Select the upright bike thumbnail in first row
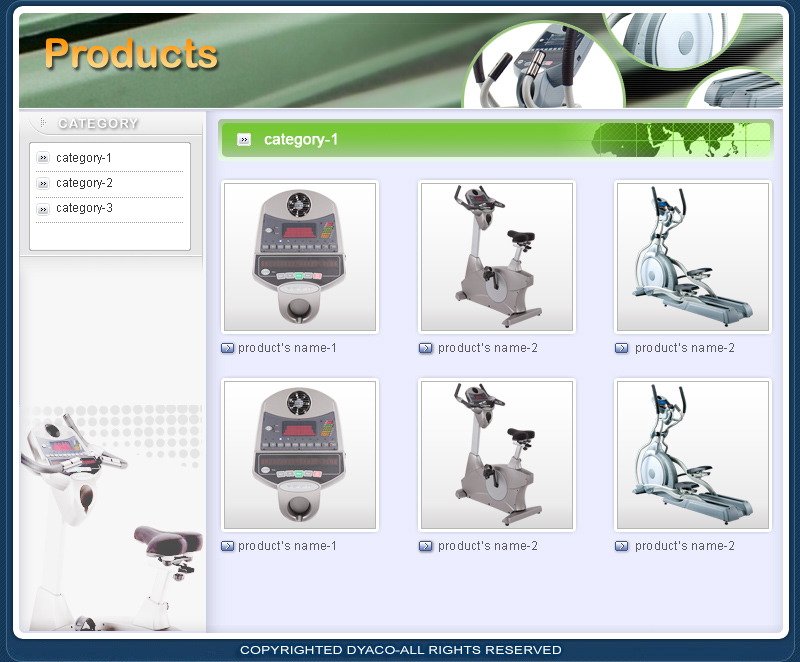 tap(497, 257)
